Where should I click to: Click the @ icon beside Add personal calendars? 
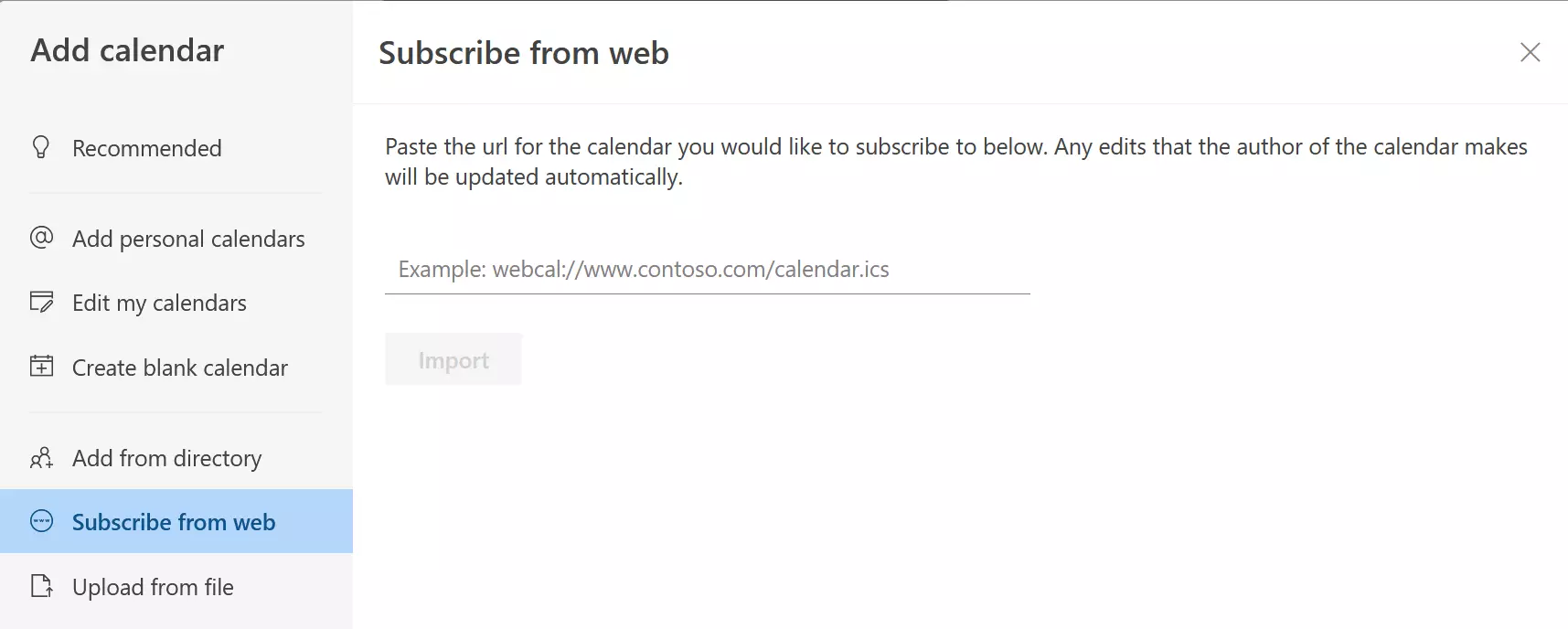coord(41,239)
